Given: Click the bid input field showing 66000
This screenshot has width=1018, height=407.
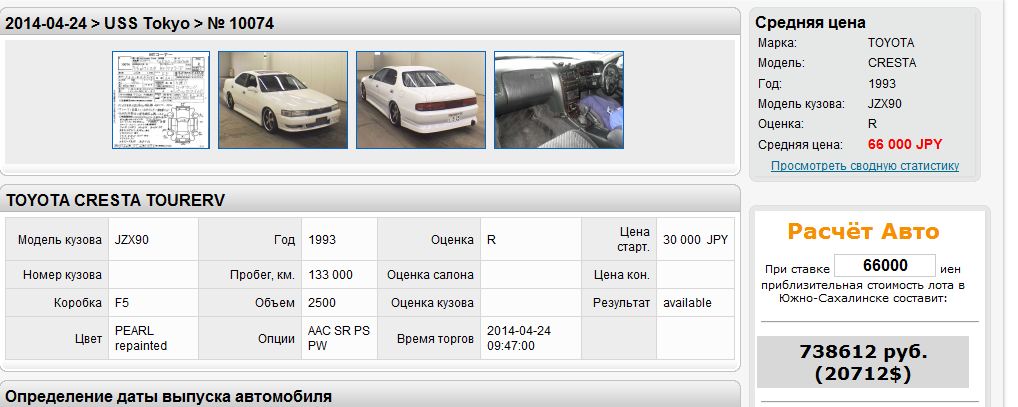Looking at the screenshot, I should click(x=884, y=266).
